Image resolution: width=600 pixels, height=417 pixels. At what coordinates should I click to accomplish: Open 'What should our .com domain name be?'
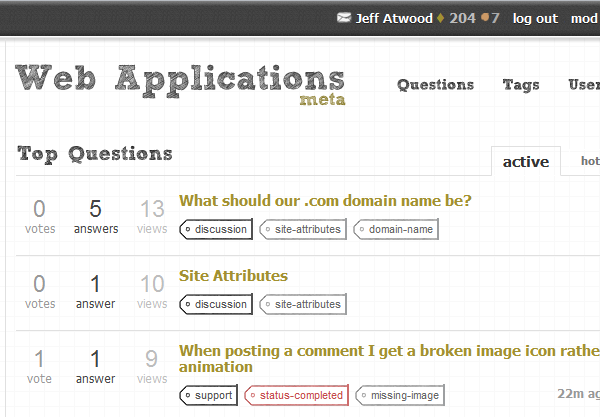pos(325,201)
